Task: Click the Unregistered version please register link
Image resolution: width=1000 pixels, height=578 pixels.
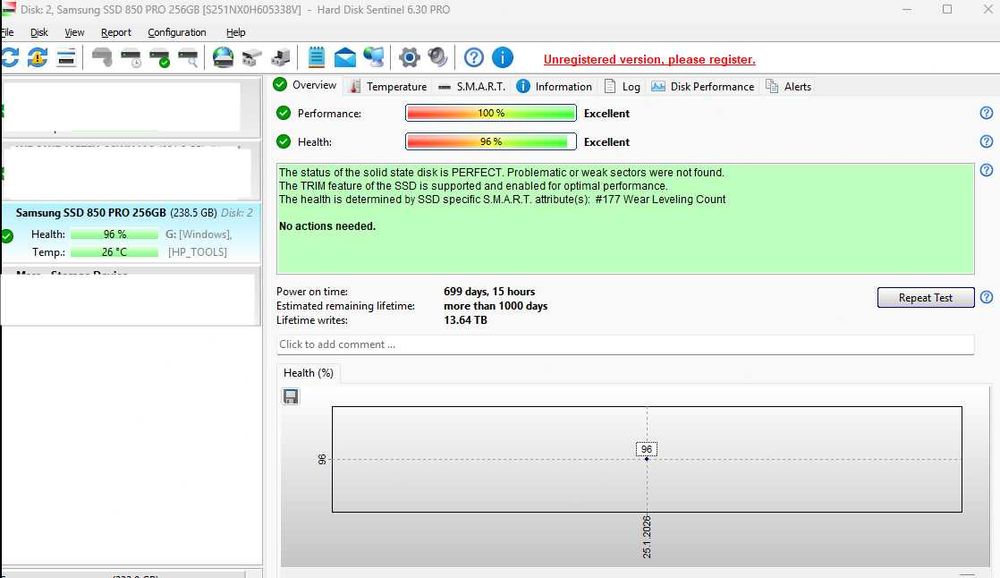Action: [649, 59]
